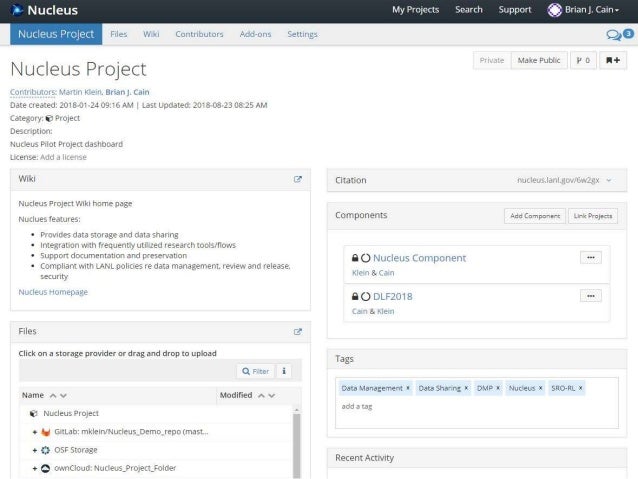The width and height of the screenshot is (638, 479).
Task: Click the add a tag field
Action: 357,406
